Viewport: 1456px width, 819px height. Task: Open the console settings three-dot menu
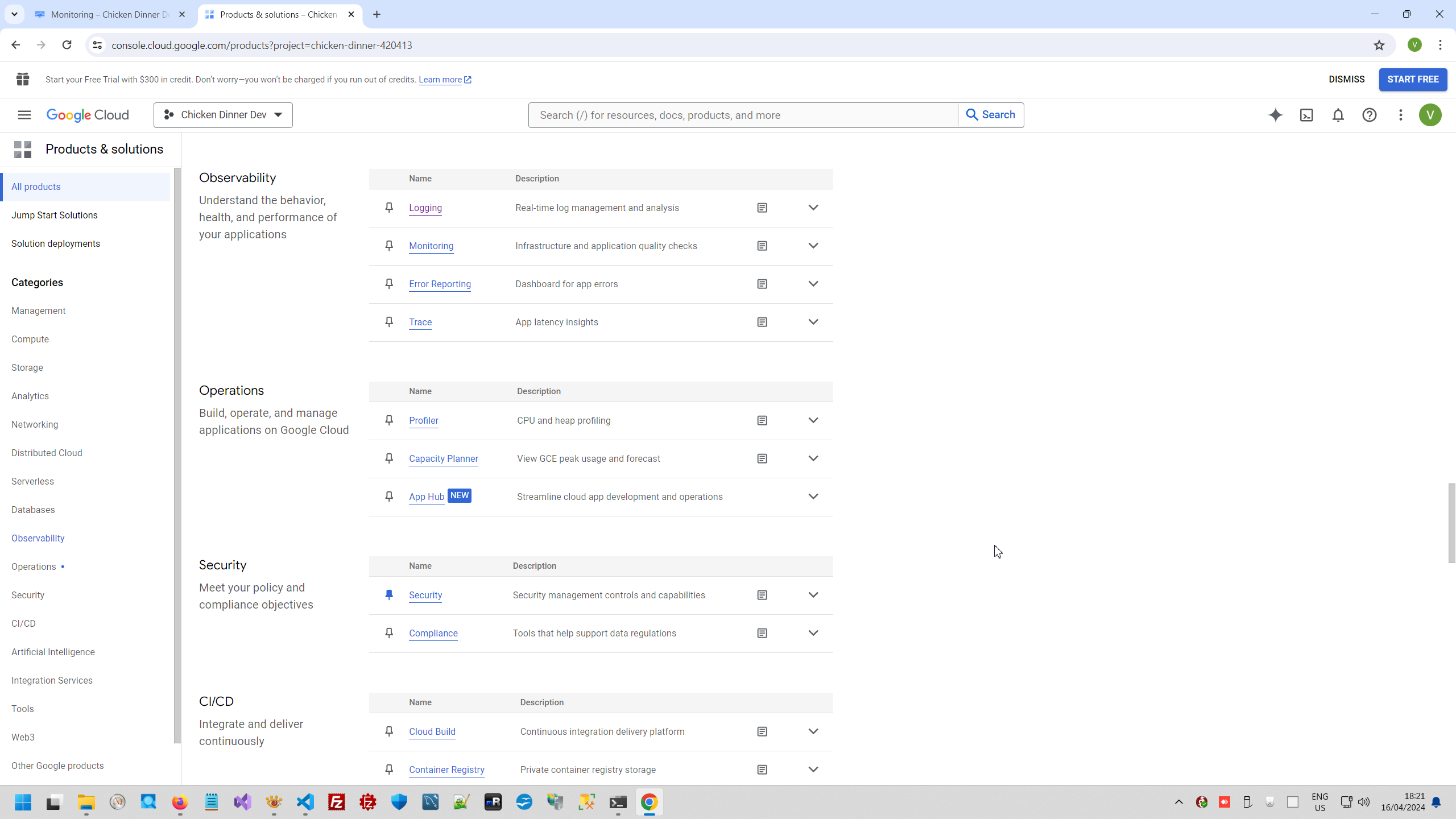(x=1400, y=115)
